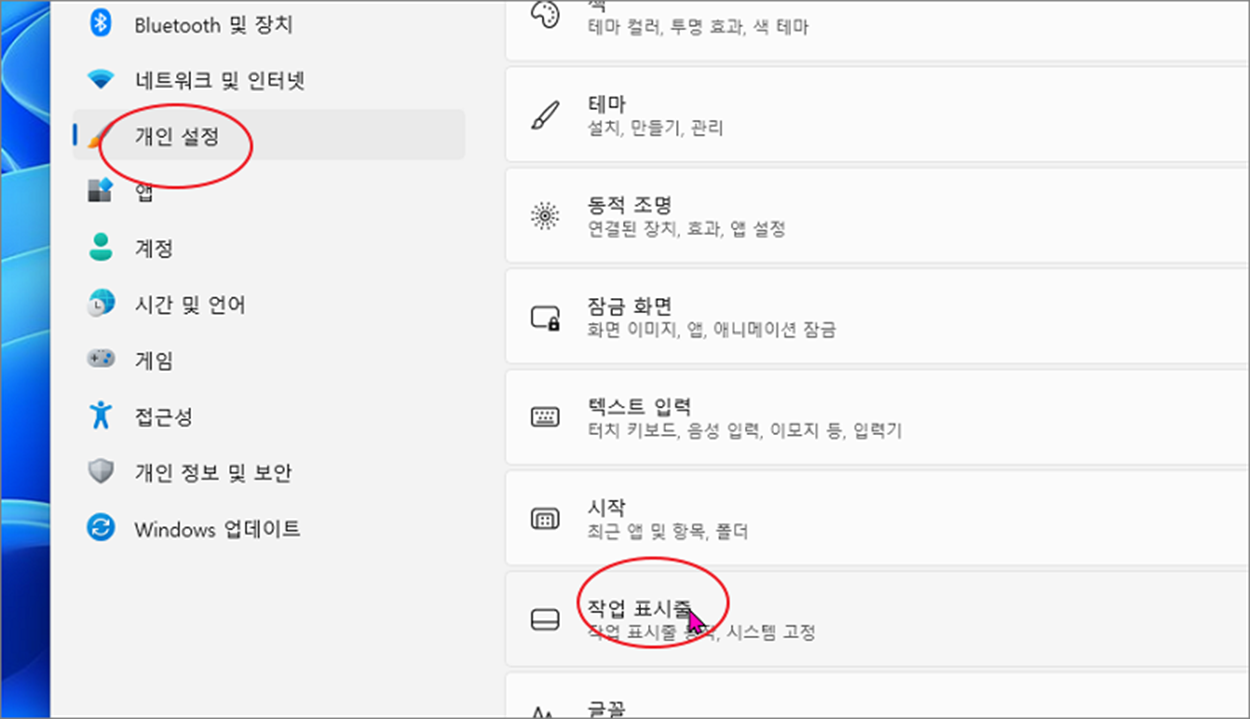Screen dimensions: 1250x719
Task: Click the Bluetooth icon in the sidebar
Action: [100, 24]
